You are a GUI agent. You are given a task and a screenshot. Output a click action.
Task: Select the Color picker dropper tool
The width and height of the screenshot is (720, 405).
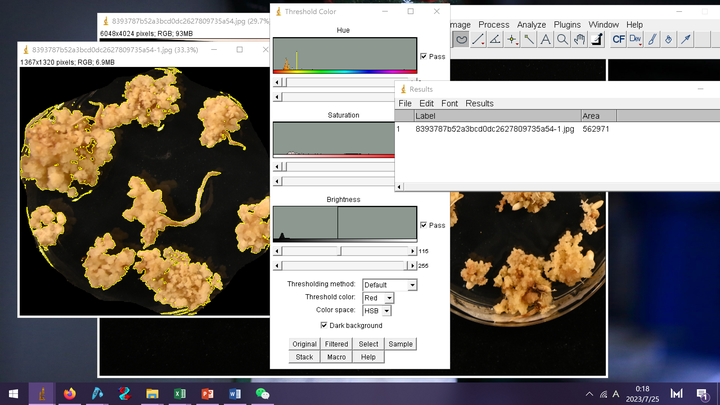coord(596,40)
